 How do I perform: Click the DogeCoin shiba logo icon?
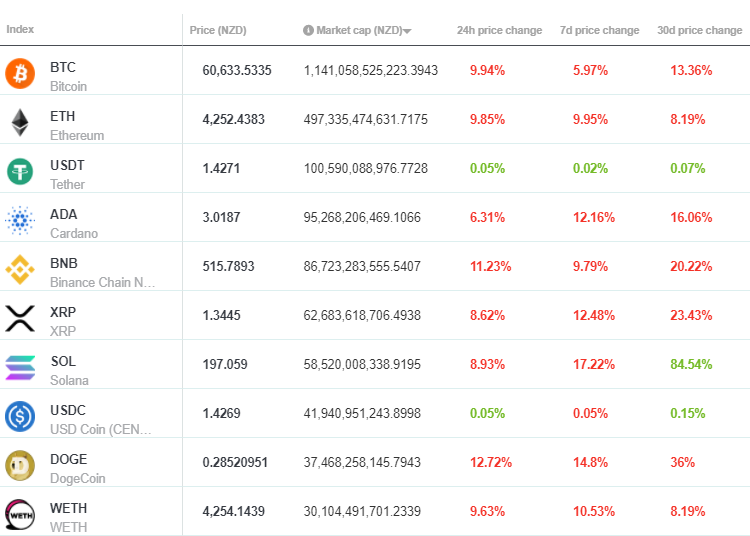(x=20, y=466)
